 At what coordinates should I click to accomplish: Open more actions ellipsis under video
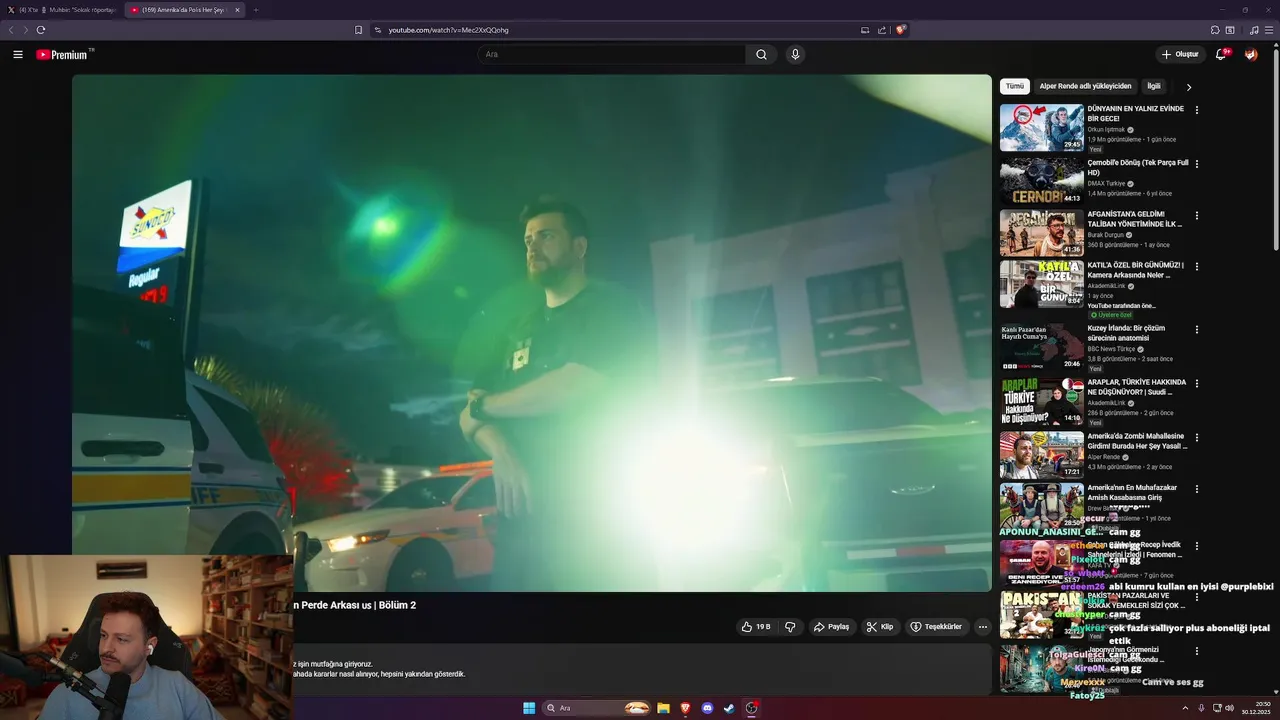983,627
